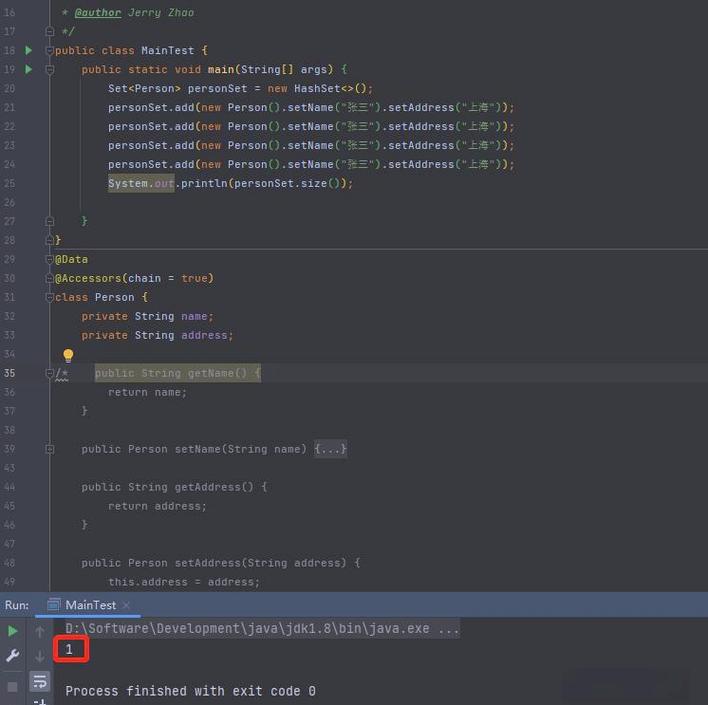Close the MainTest run tab
708x705 pixels.
[126, 605]
